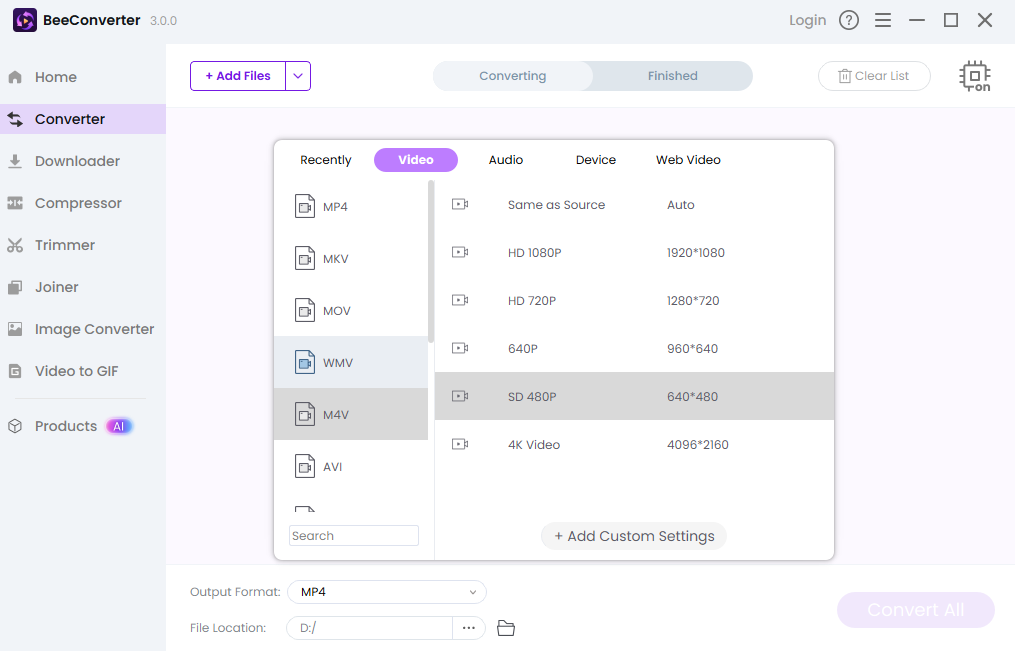Select the MKV format in list
This screenshot has height=651, width=1015.
point(336,259)
